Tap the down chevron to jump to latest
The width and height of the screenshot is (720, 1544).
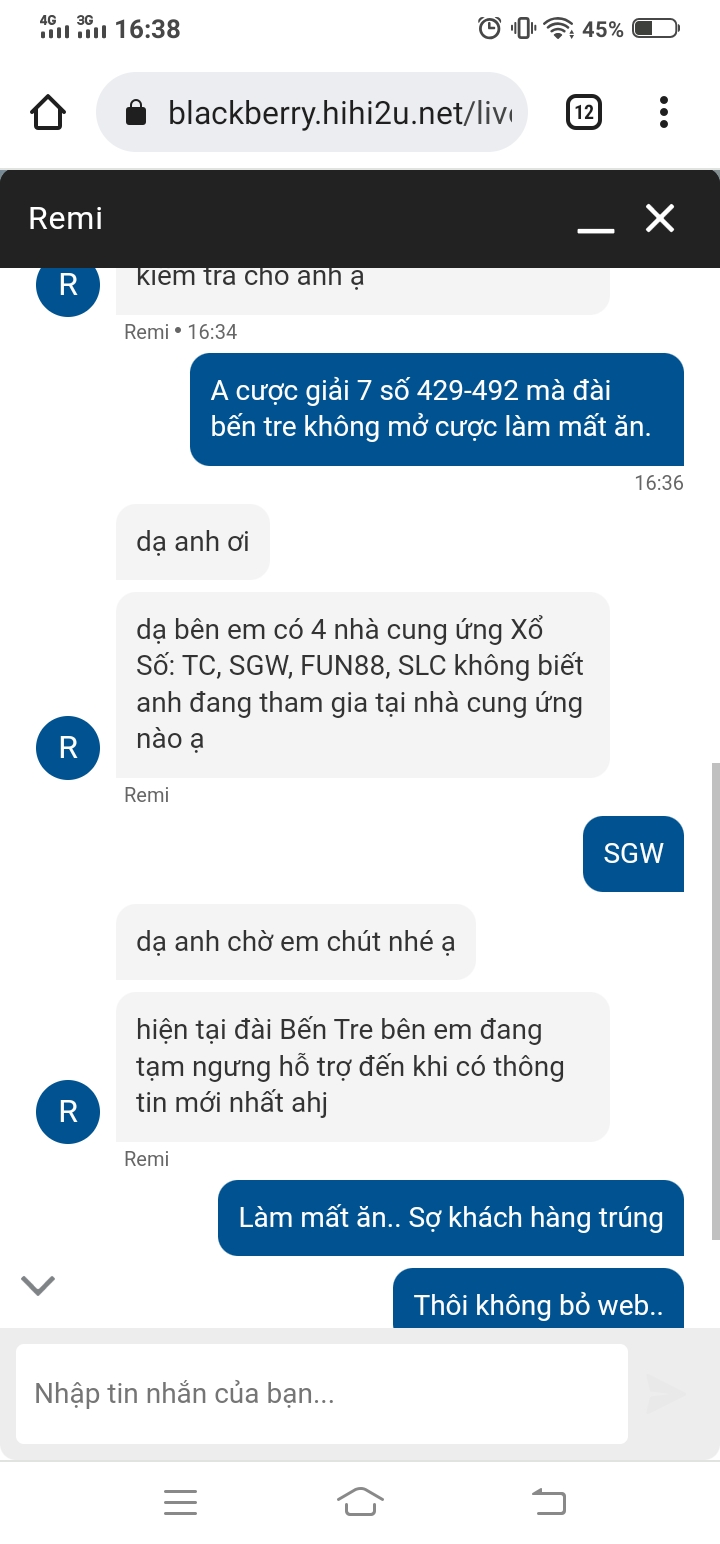click(x=38, y=1286)
